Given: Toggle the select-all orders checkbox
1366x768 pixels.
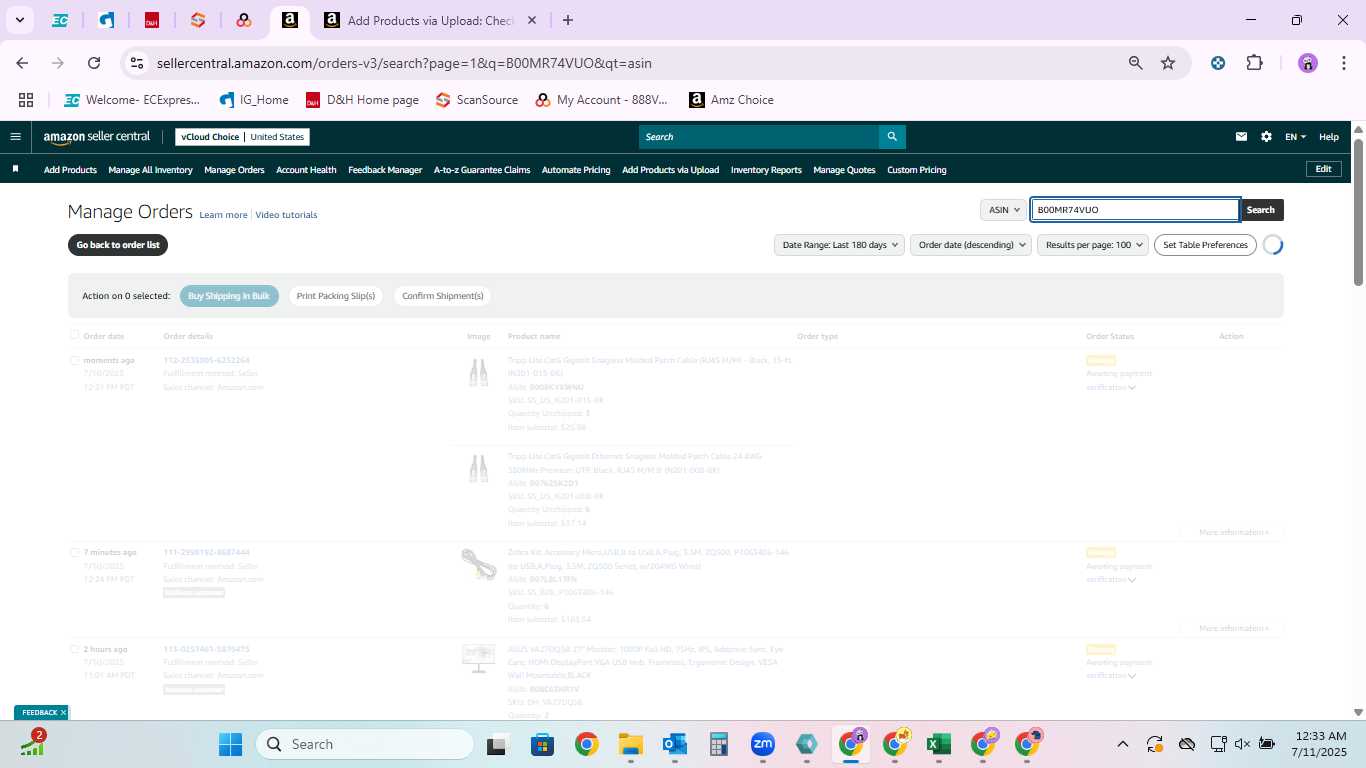Looking at the screenshot, I should click(x=74, y=336).
